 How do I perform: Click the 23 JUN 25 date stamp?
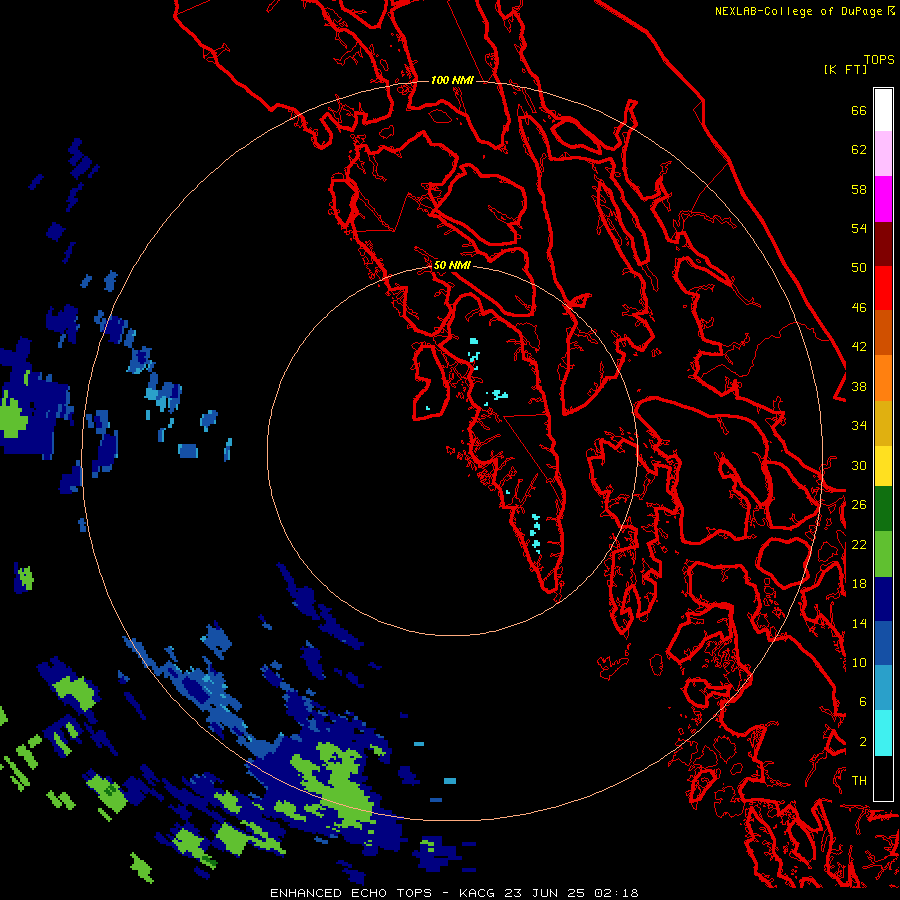click(545, 893)
